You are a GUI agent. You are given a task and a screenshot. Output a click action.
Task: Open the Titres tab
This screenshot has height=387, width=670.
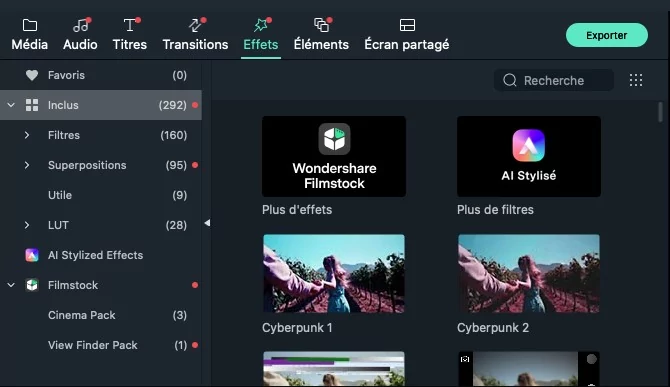(130, 35)
